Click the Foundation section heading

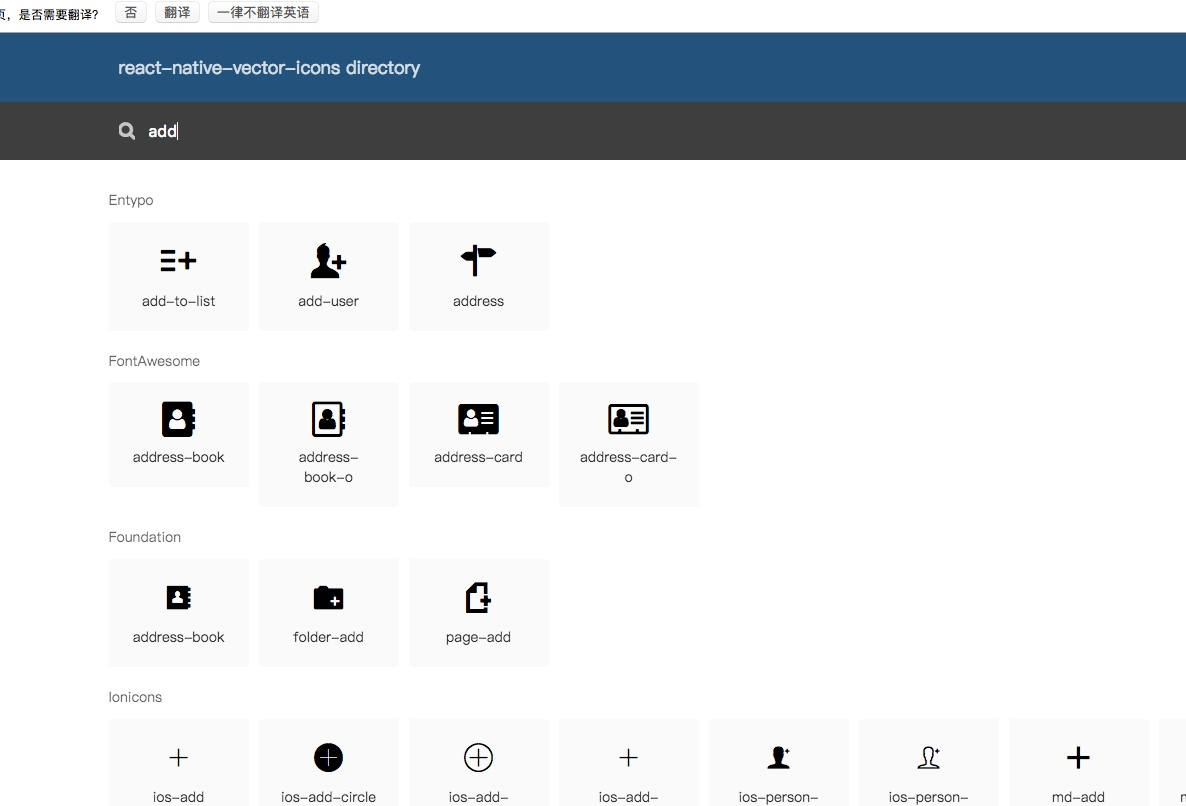(x=144, y=538)
